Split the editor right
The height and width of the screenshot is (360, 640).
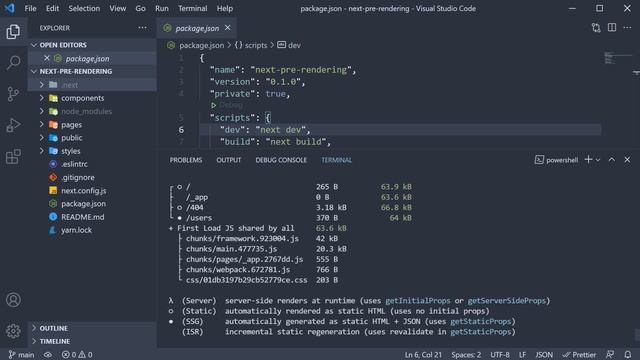click(x=612, y=28)
